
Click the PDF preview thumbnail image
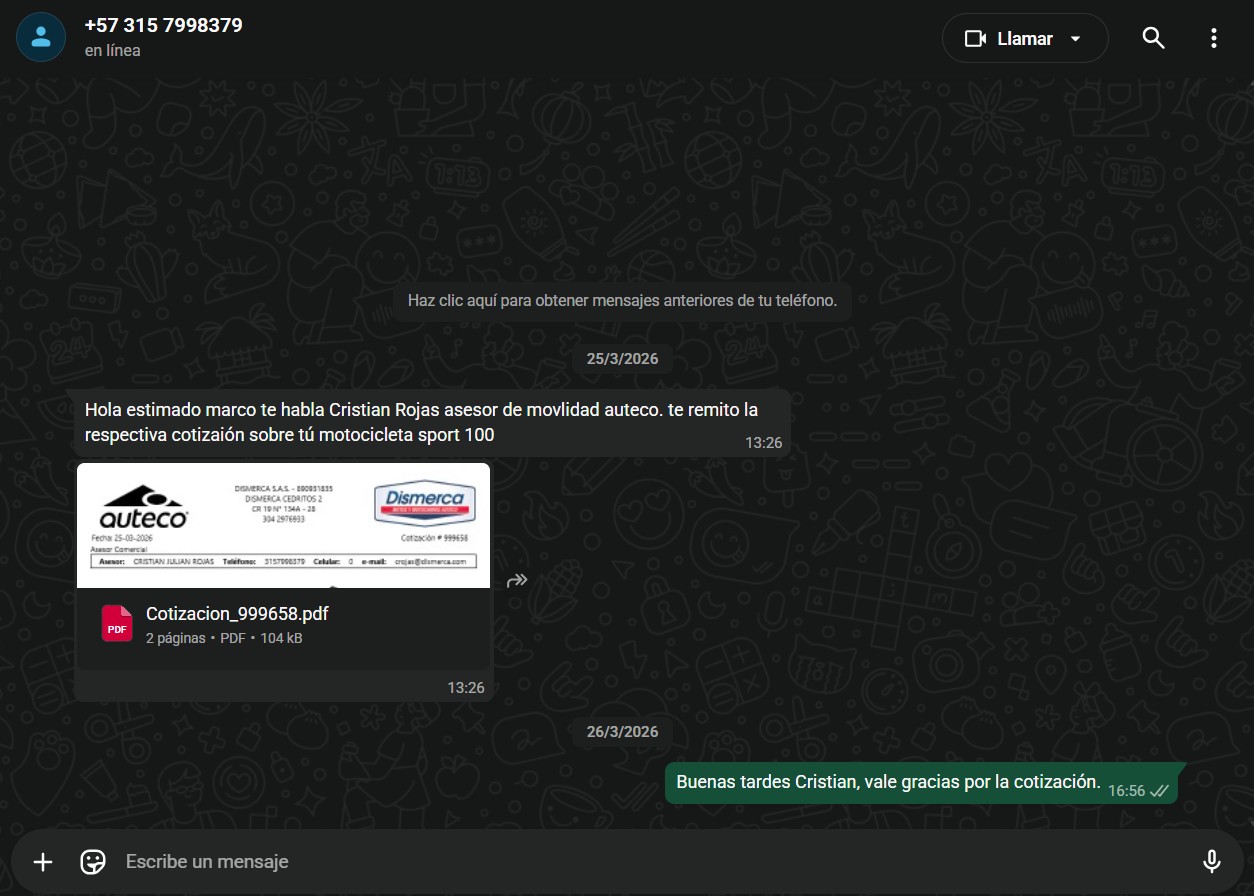click(283, 525)
